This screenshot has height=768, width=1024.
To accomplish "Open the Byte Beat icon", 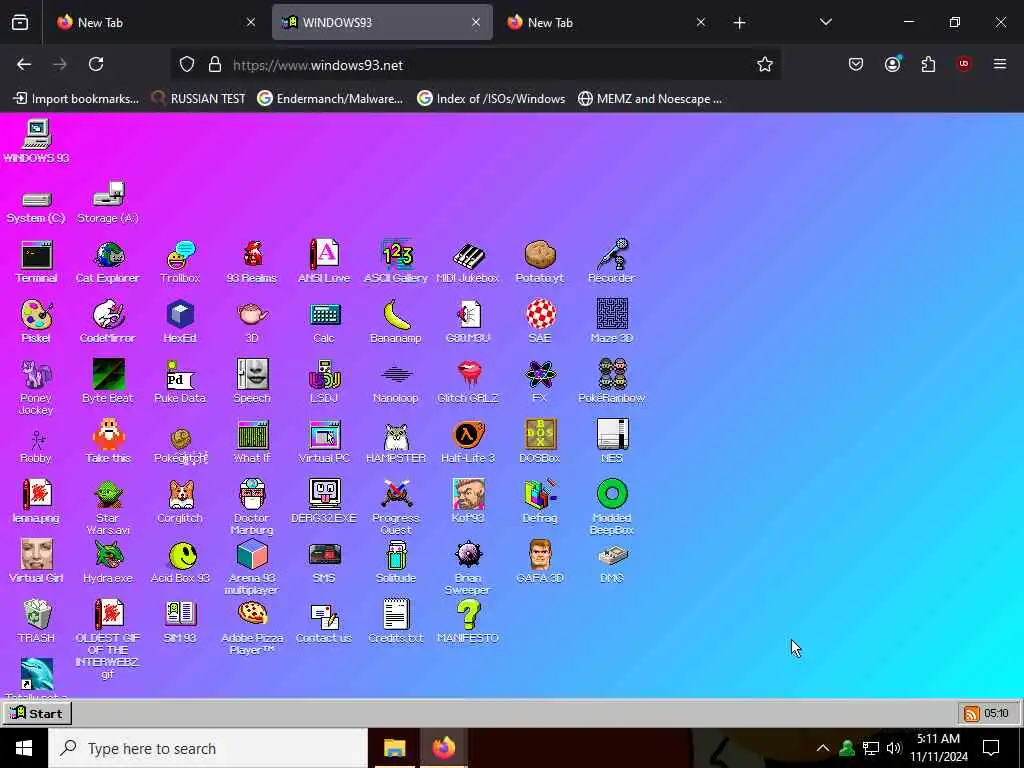I will pyautogui.click(x=108, y=382).
